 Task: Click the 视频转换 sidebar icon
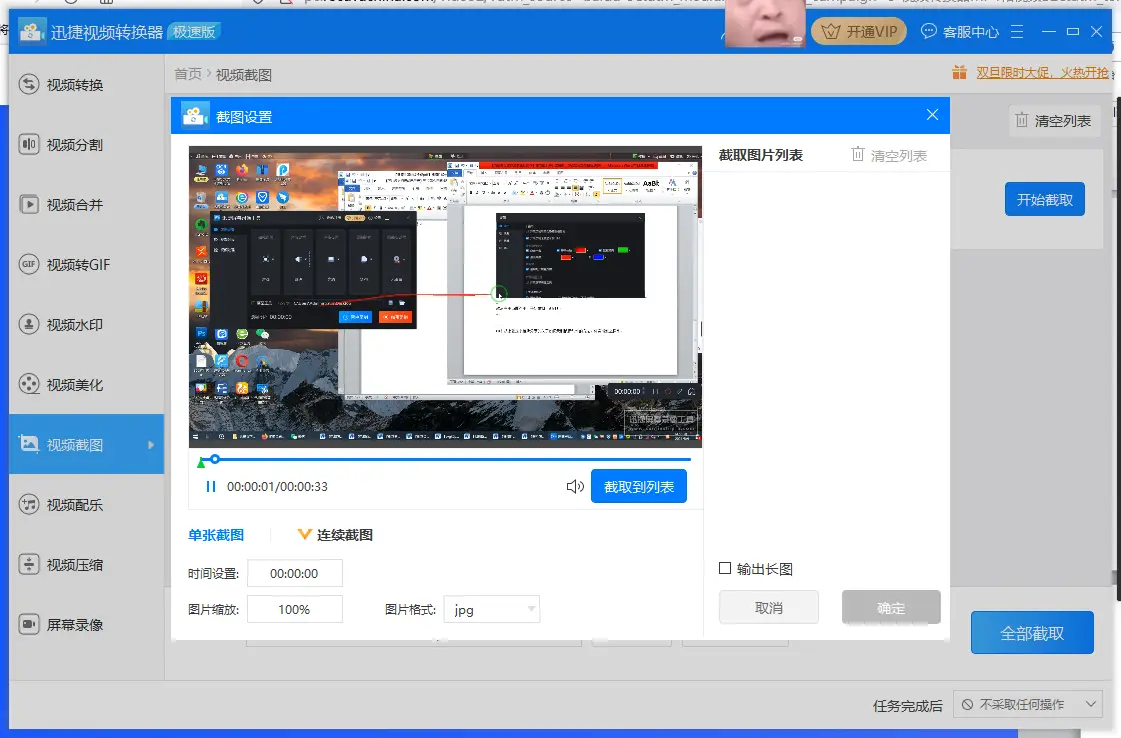coord(29,84)
